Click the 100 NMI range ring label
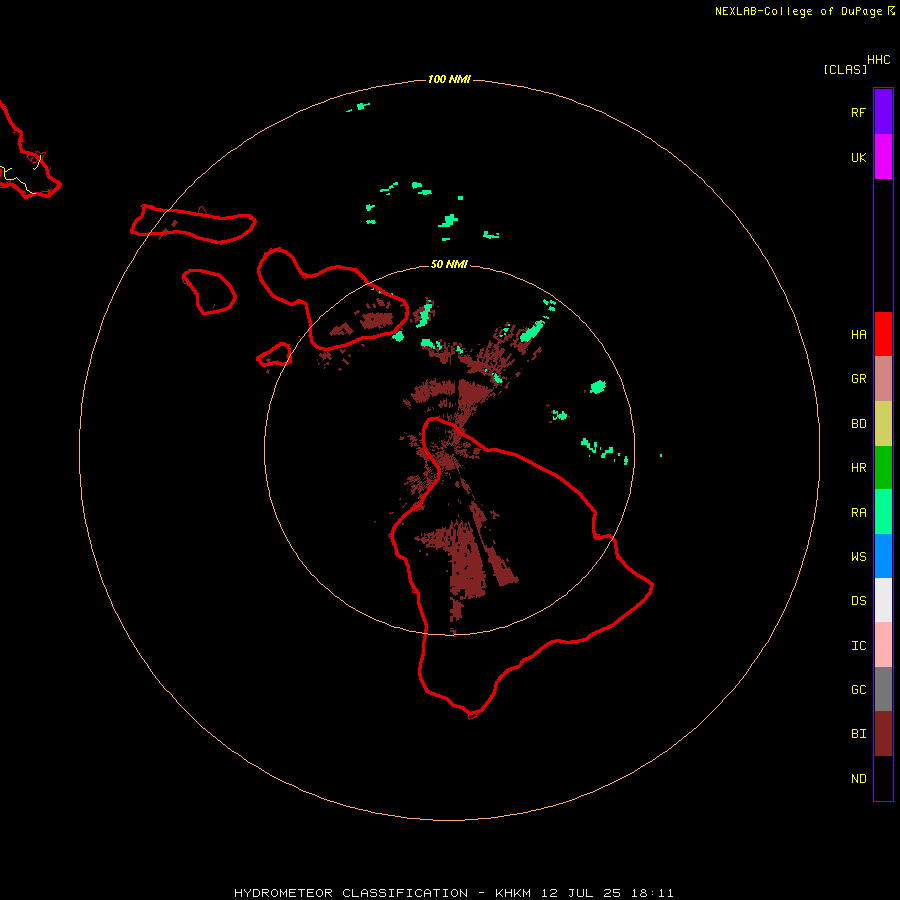This screenshot has width=900, height=900. coord(449,79)
